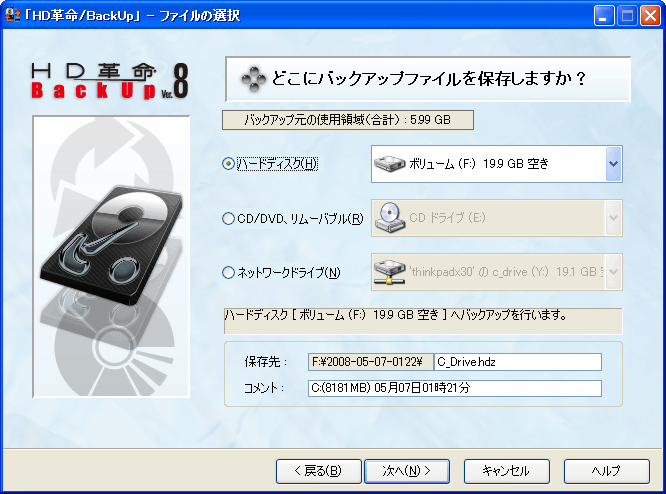Open help with the ヘルプ button
Image resolution: width=666 pixels, height=494 pixels.
[x=607, y=471]
